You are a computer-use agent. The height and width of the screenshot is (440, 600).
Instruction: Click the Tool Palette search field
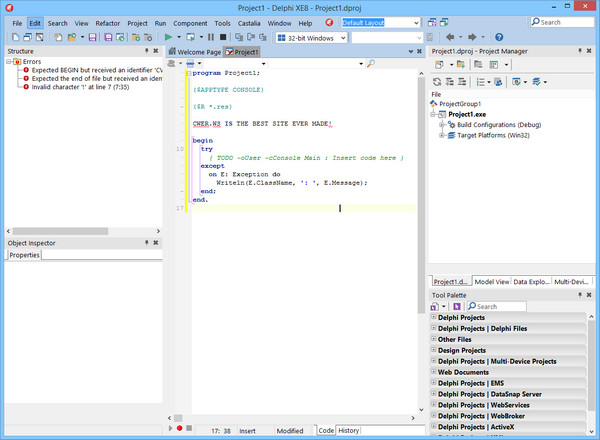500,306
